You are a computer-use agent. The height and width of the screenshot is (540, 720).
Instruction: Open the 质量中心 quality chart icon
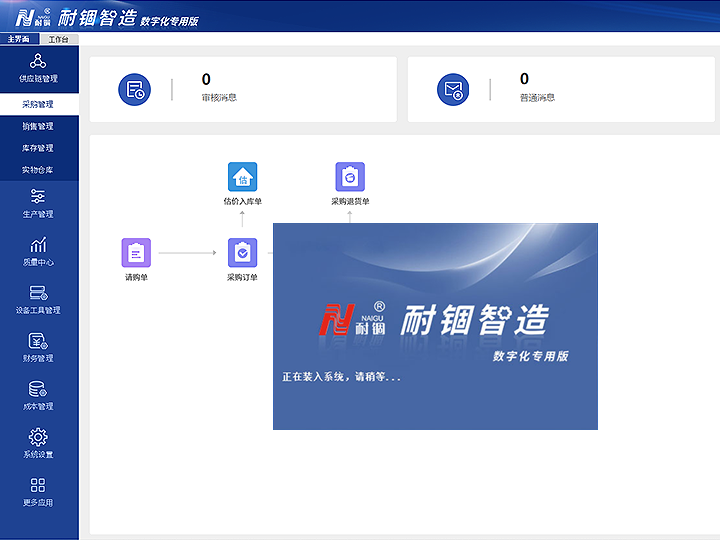(x=38, y=244)
